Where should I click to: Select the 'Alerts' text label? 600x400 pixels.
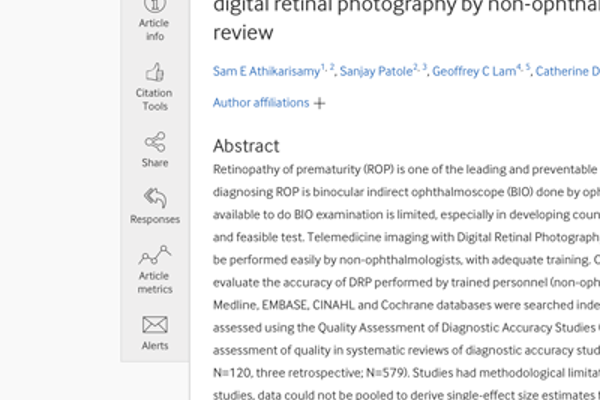click(x=154, y=346)
